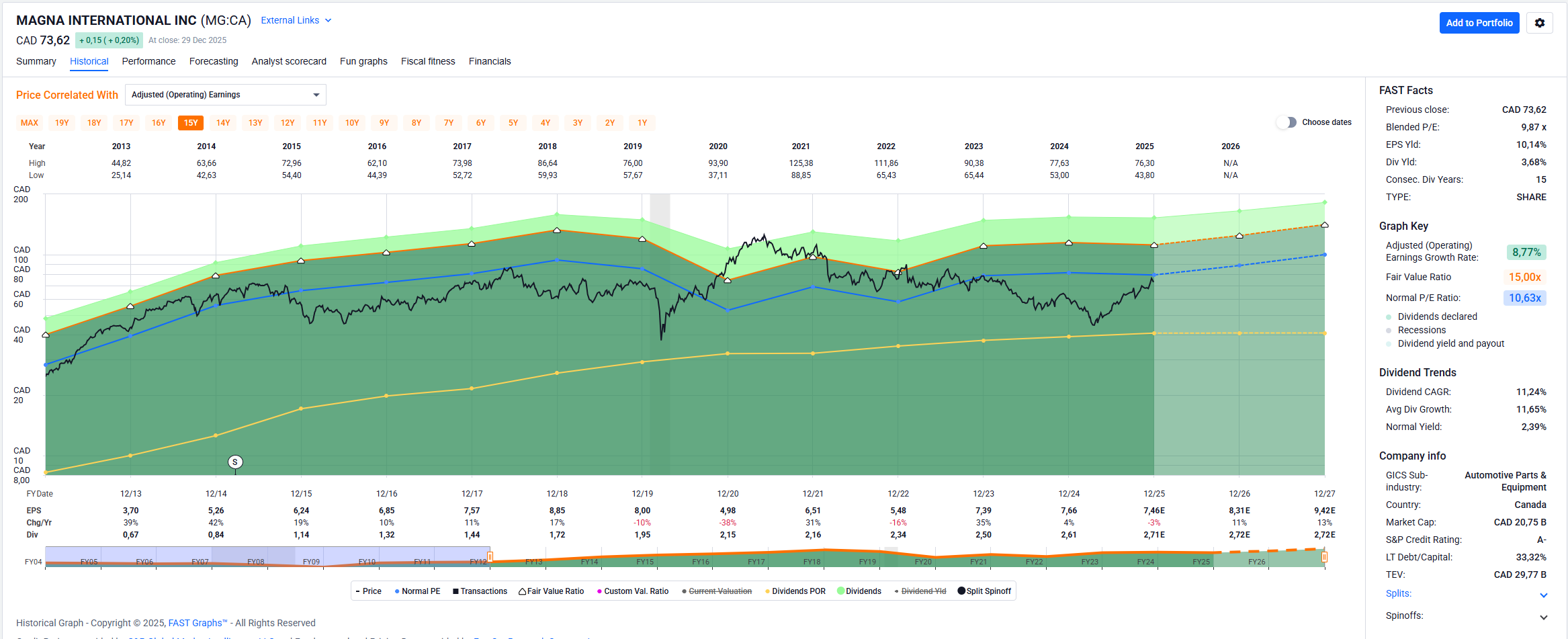This screenshot has height=639, width=1568.
Task: Open the Financials tab
Action: [x=489, y=61]
